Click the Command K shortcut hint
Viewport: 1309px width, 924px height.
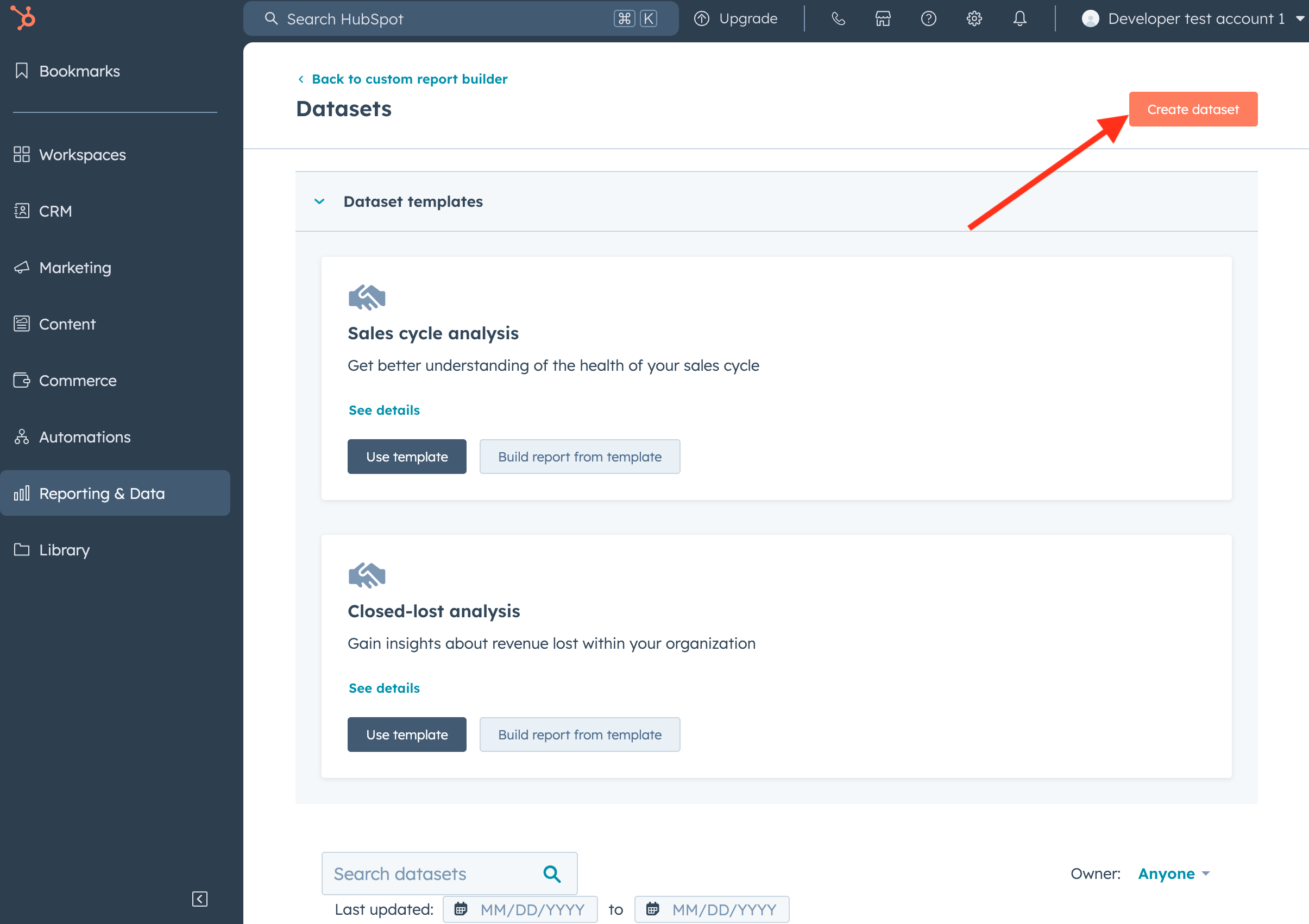635,19
